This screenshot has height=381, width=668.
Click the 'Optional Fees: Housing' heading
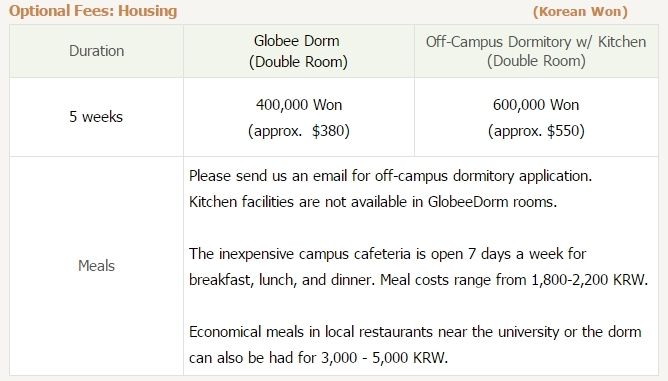click(93, 11)
